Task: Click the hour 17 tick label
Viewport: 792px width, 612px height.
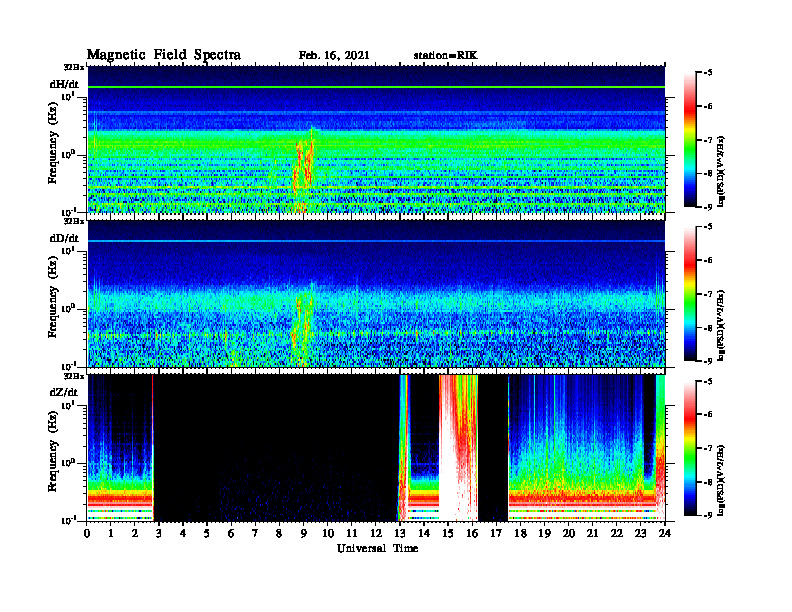Action: click(496, 533)
